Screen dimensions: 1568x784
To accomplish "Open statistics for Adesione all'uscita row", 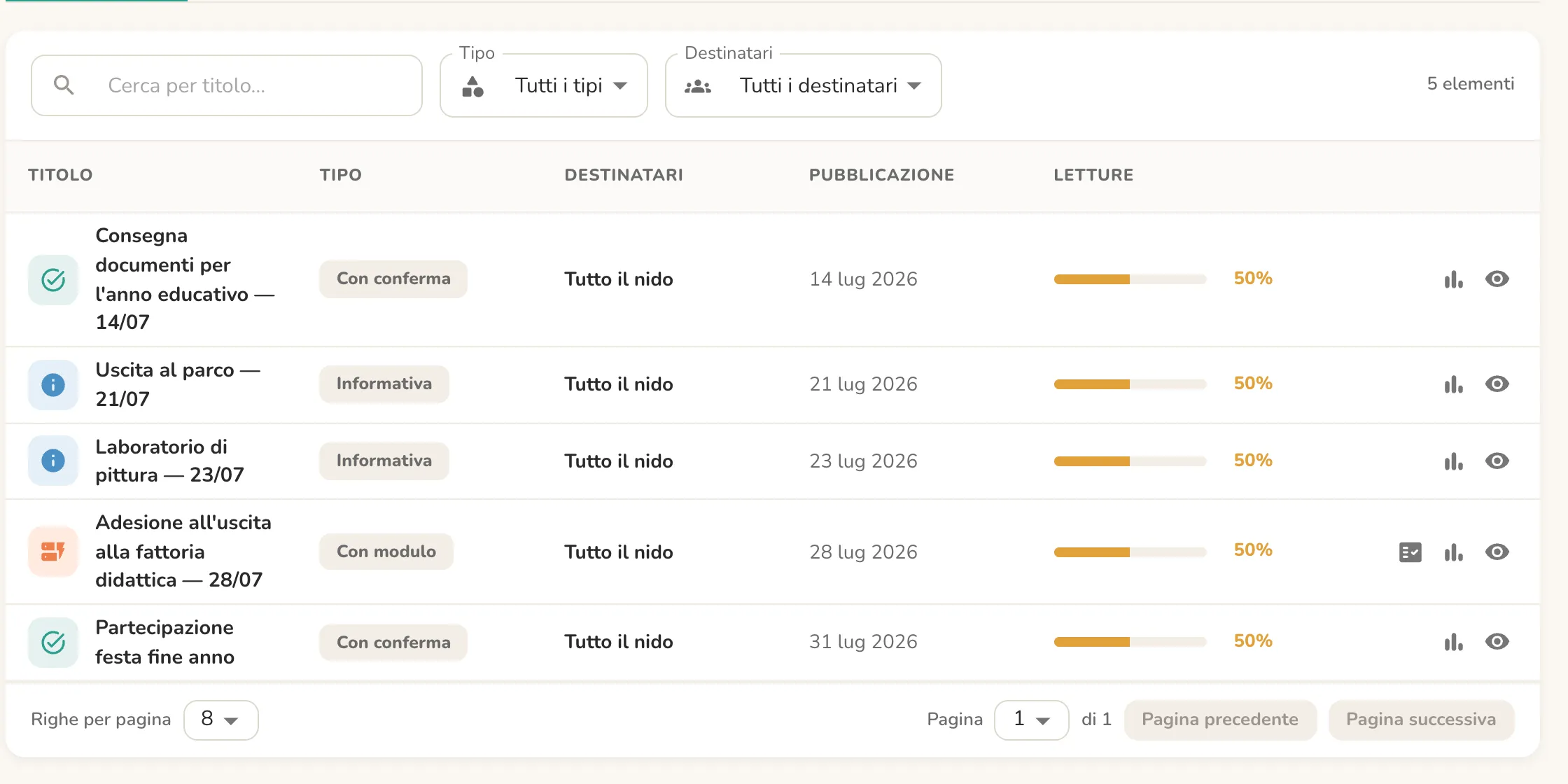I will click(1453, 552).
